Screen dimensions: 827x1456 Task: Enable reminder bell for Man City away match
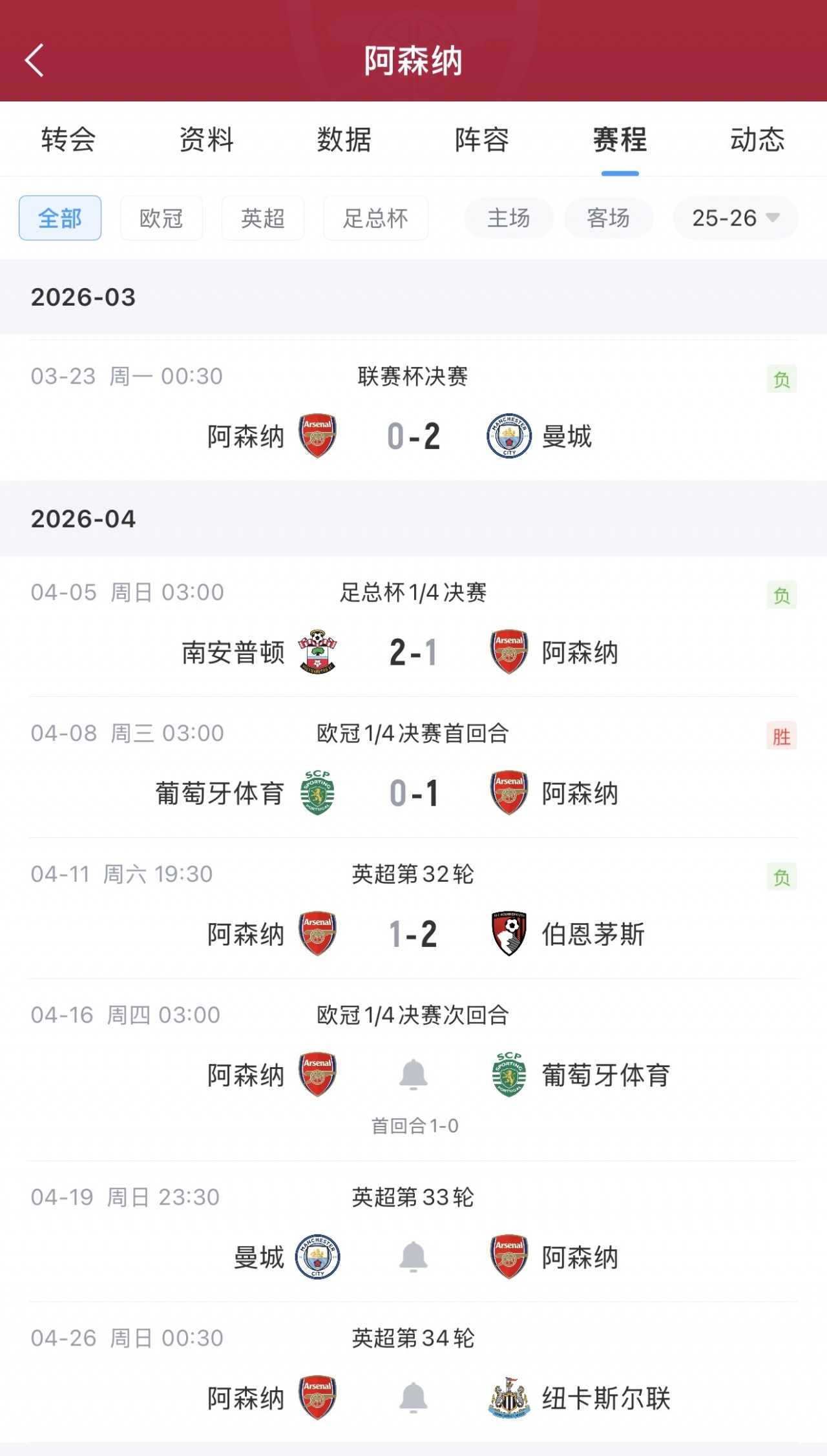[x=413, y=1257]
